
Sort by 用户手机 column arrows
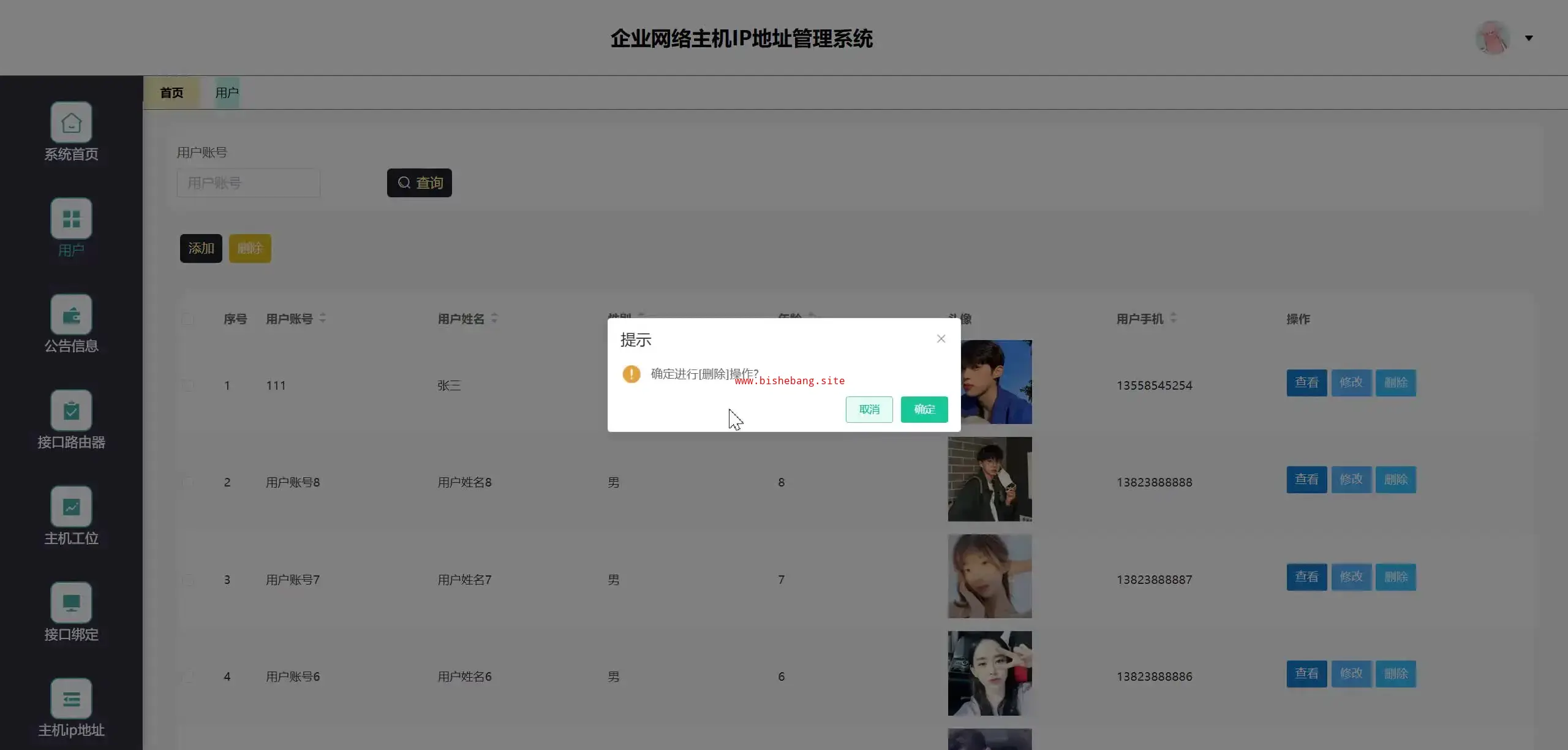tap(1173, 318)
